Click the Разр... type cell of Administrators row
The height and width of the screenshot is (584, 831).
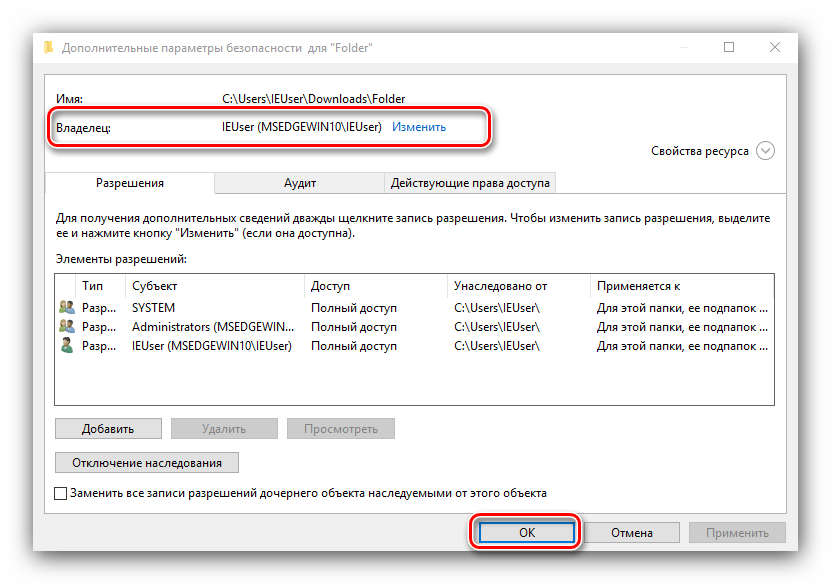pos(99,327)
